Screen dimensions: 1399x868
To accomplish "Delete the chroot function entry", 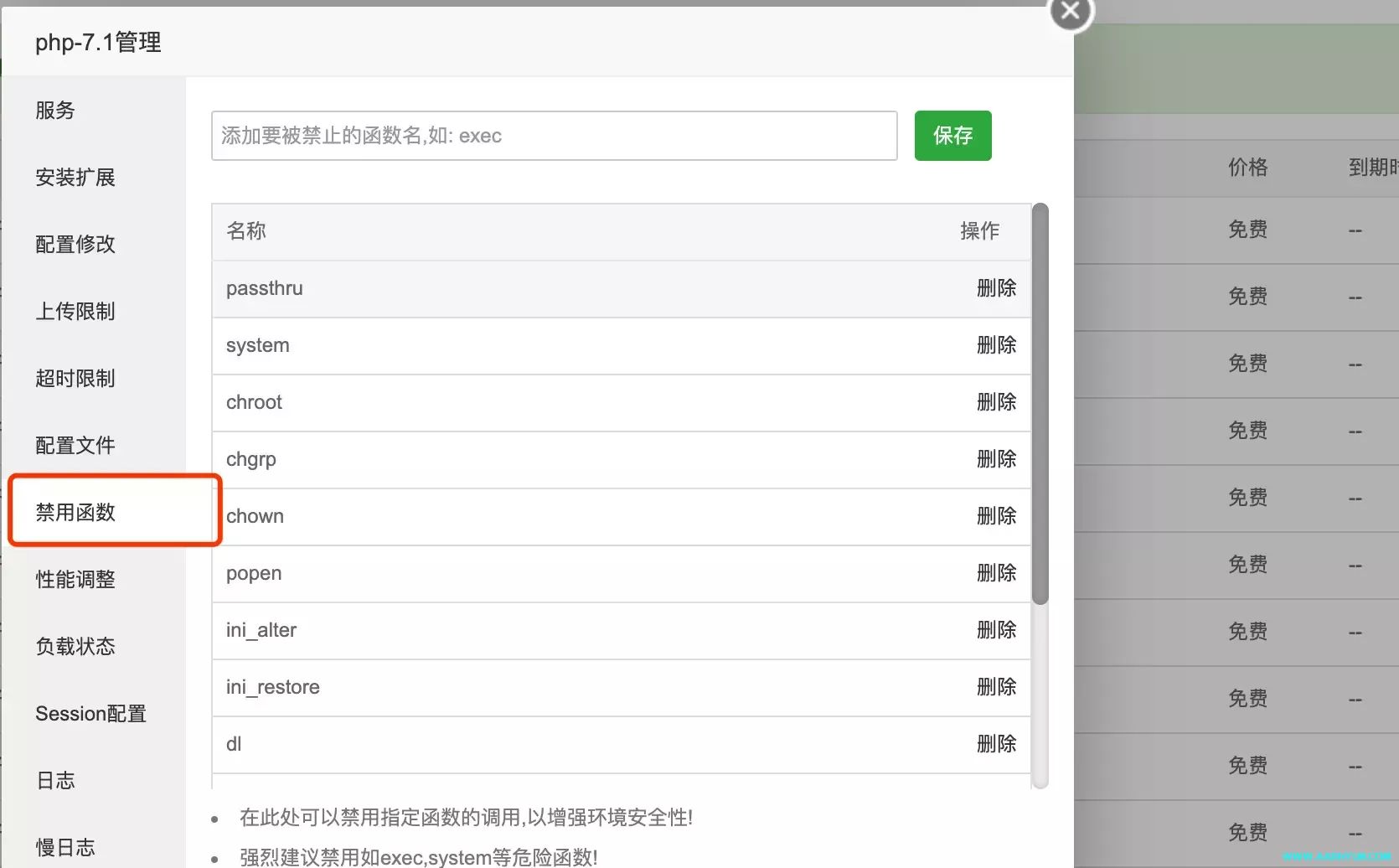I will (x=996, y=402).
